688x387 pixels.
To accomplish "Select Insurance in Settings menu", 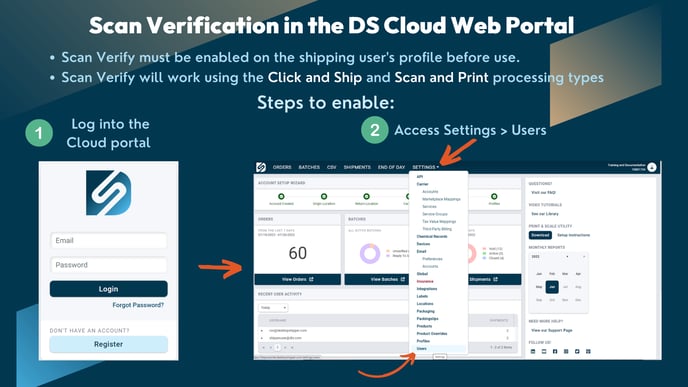I will (425, 281).
